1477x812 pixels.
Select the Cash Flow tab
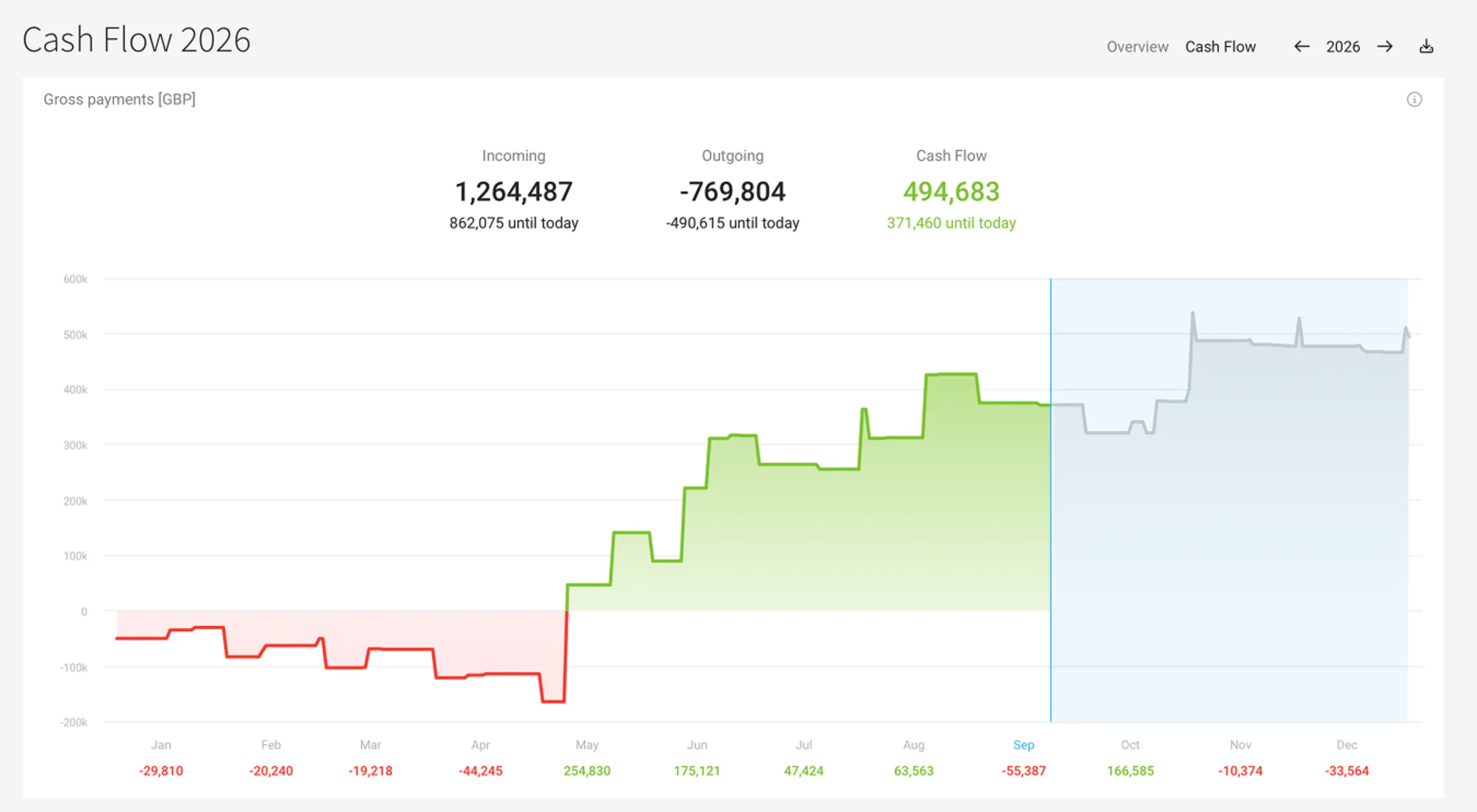[x=1220, y=47]
